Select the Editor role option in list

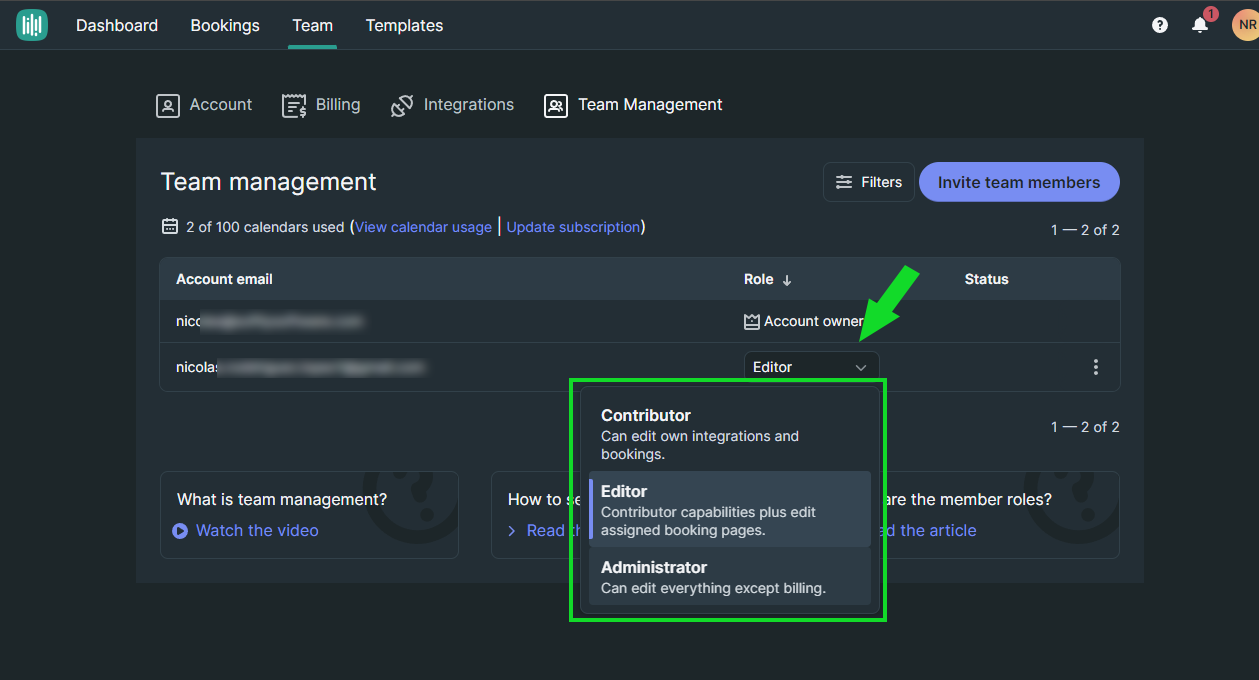click(729, 510)
